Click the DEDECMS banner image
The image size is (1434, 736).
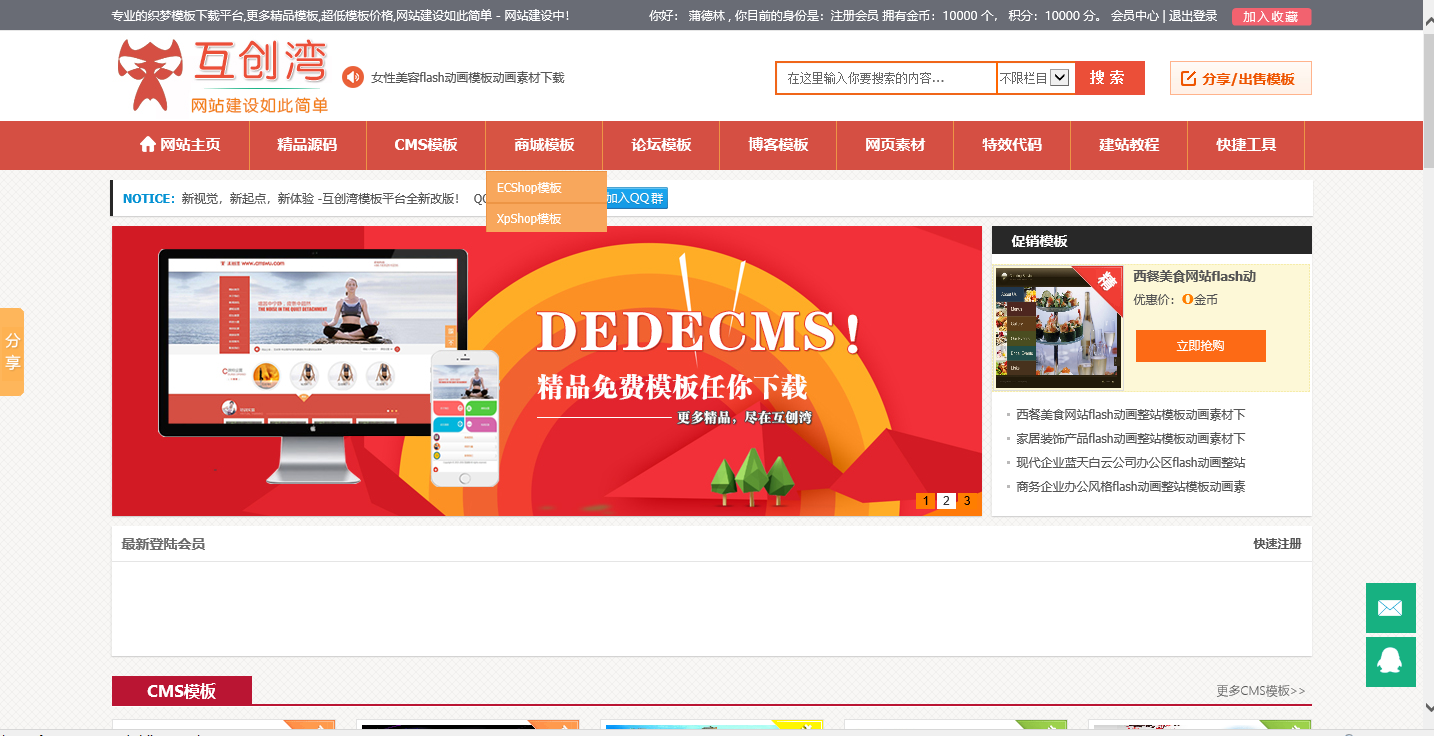(x=547, y=371)
